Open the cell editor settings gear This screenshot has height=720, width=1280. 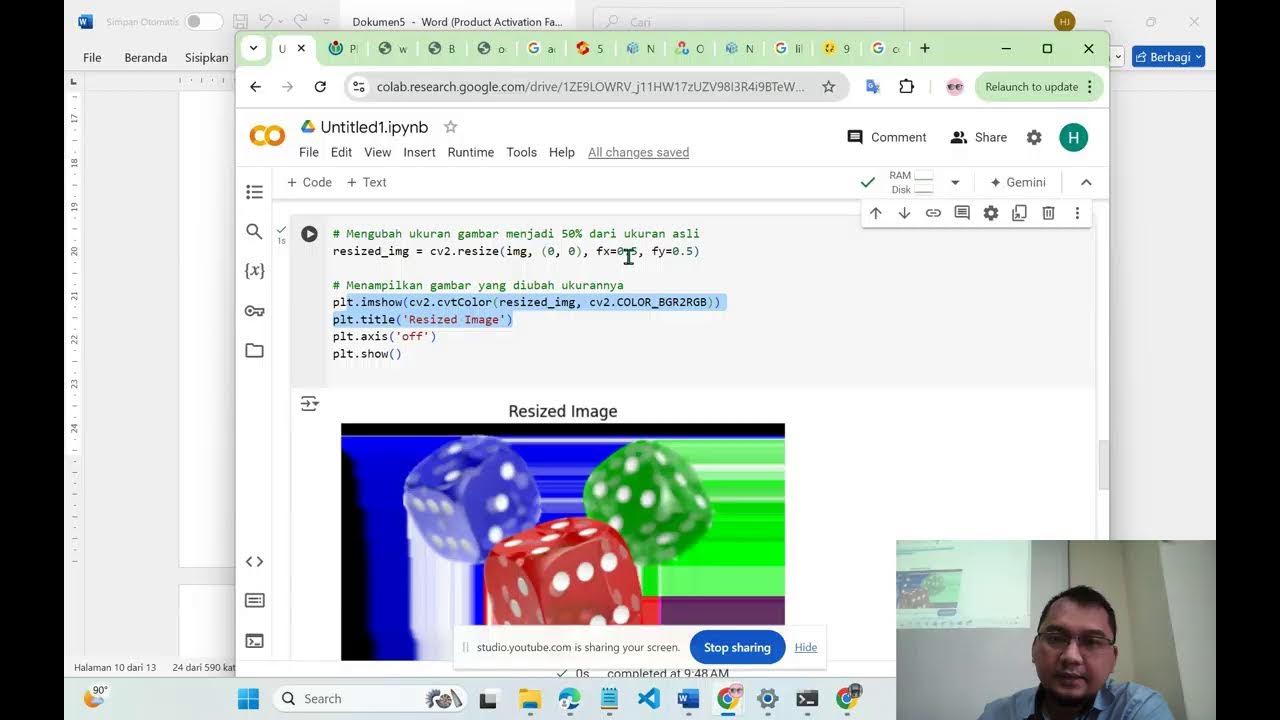tap(991, 213)
